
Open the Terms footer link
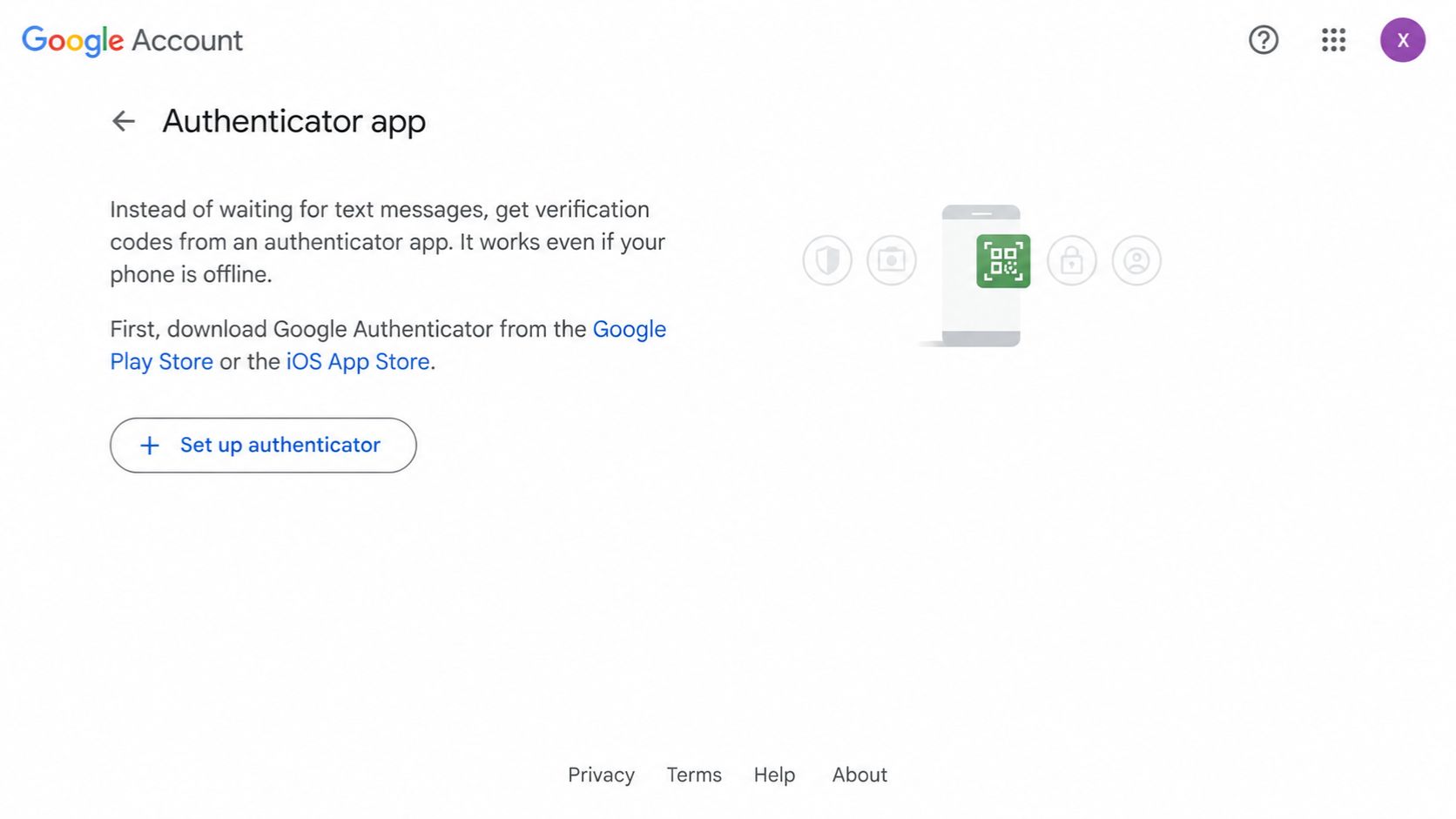[694, 775]
